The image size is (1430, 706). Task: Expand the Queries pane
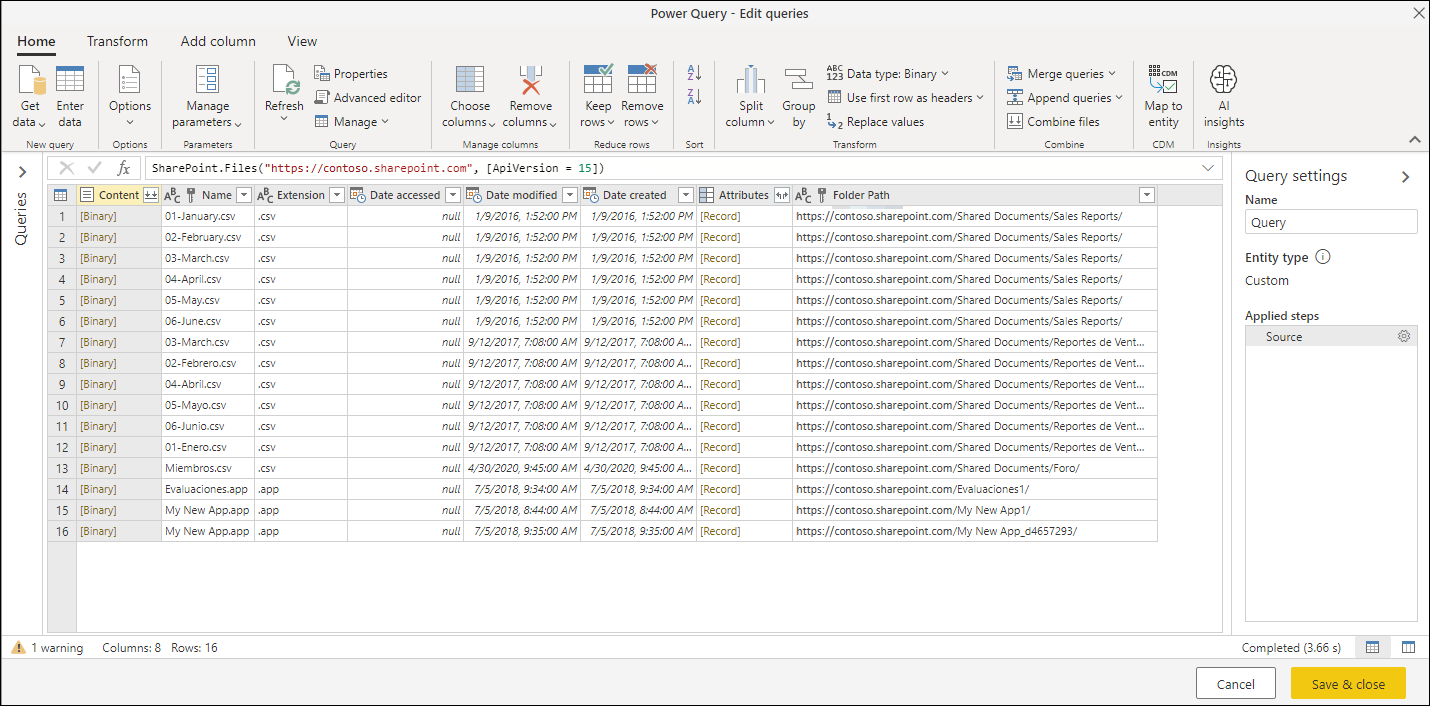pos(22,173)
